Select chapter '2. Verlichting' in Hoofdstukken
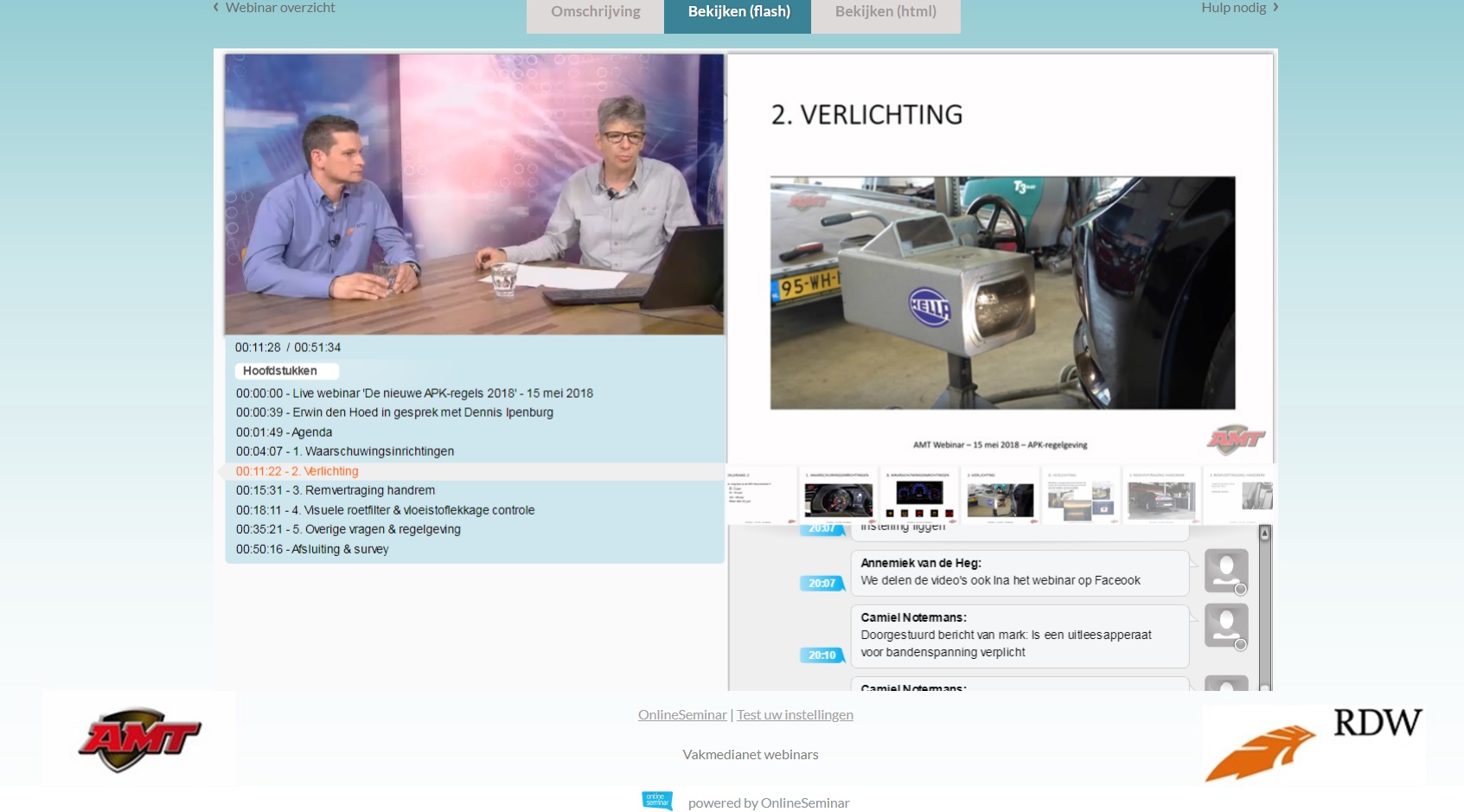 (297, 470)
